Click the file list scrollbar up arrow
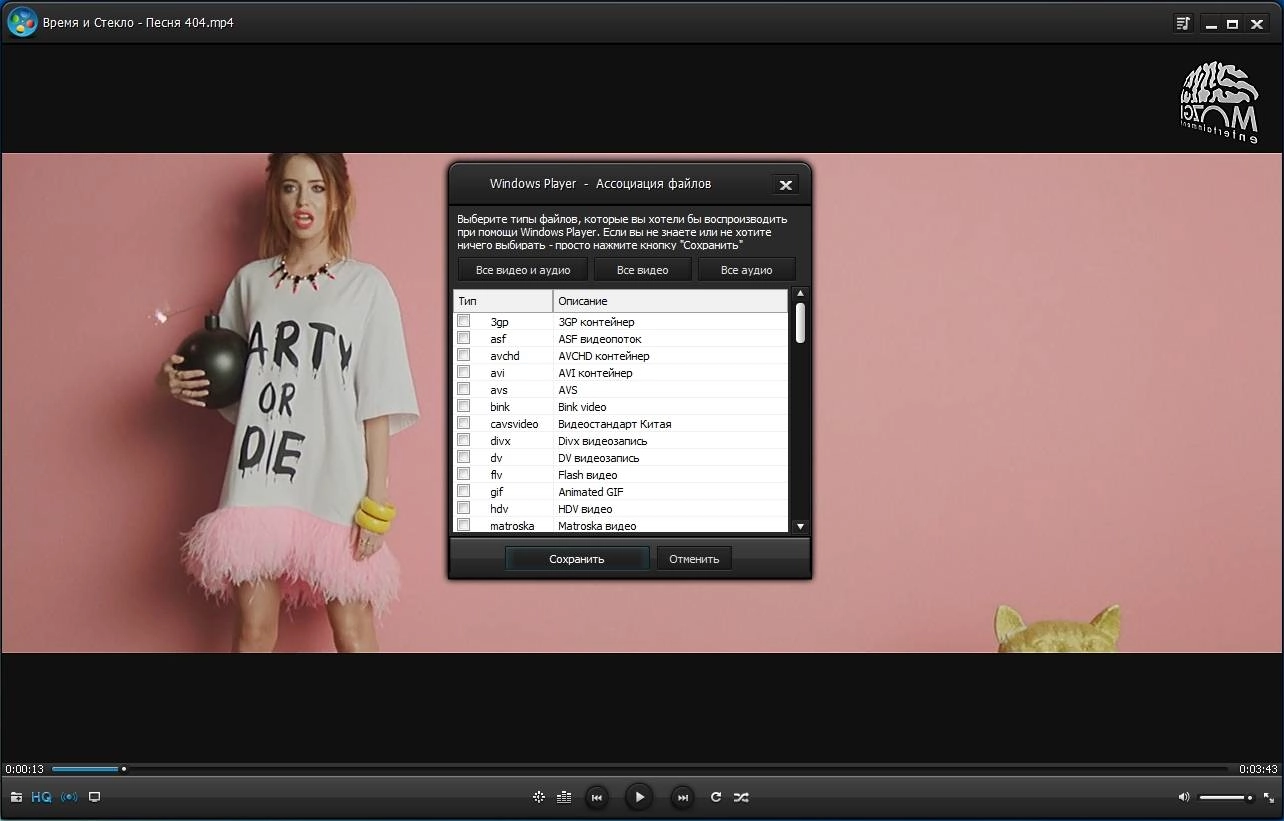1284x821 pixels. click(800, 294)
